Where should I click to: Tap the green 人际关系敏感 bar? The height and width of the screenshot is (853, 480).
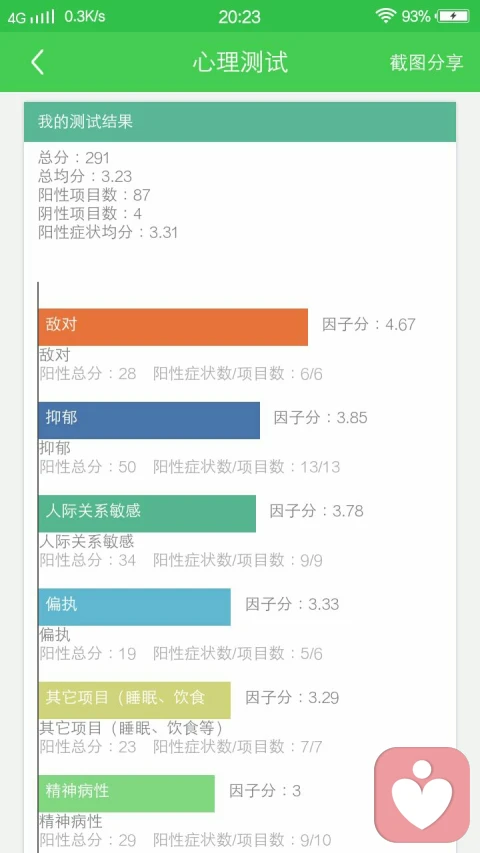(x=147, y=513)
